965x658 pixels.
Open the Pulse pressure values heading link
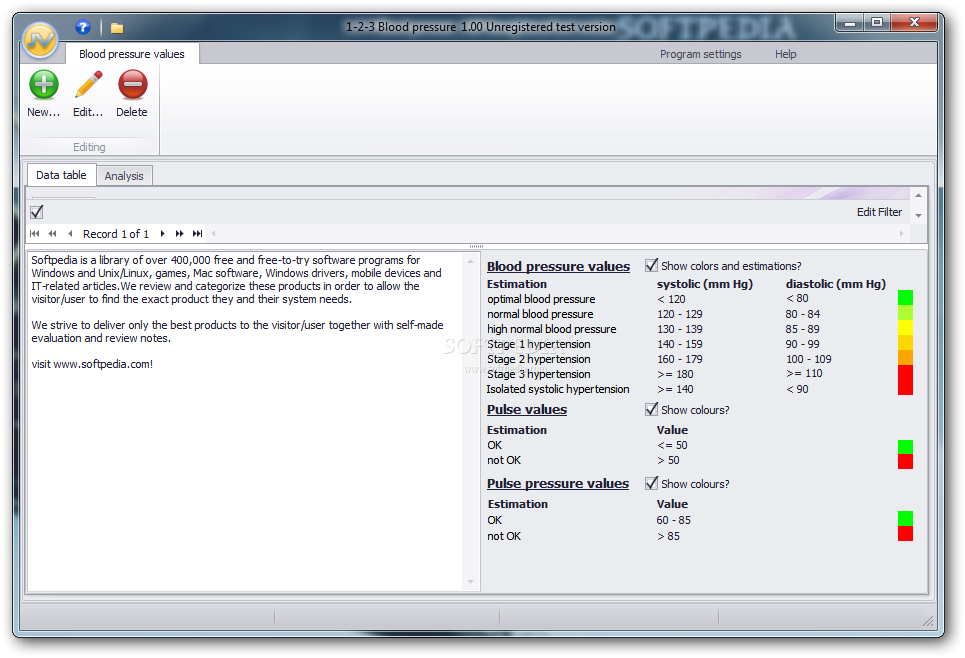558,484
